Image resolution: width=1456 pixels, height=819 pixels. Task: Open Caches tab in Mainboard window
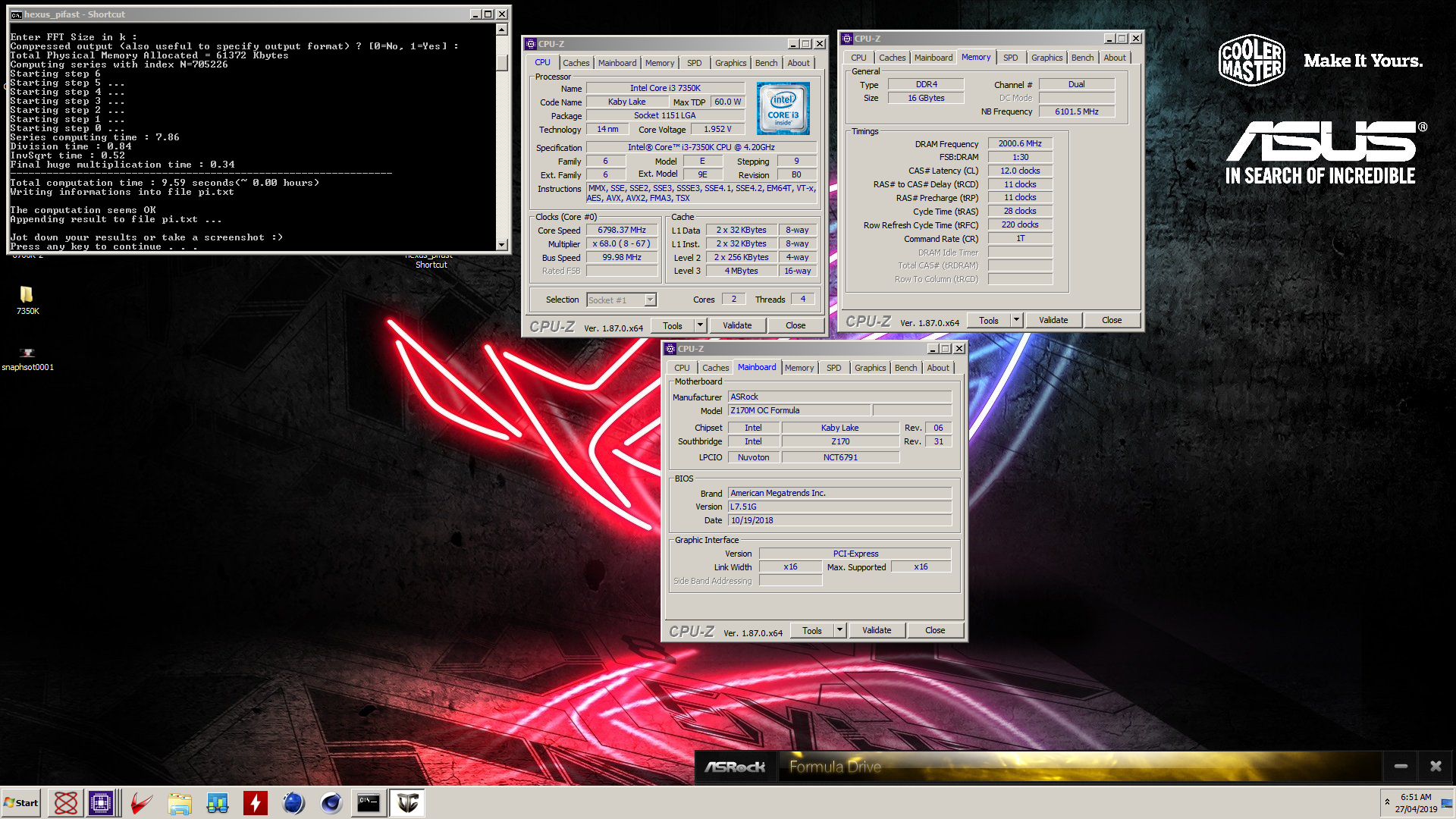[x=715, y=368]
